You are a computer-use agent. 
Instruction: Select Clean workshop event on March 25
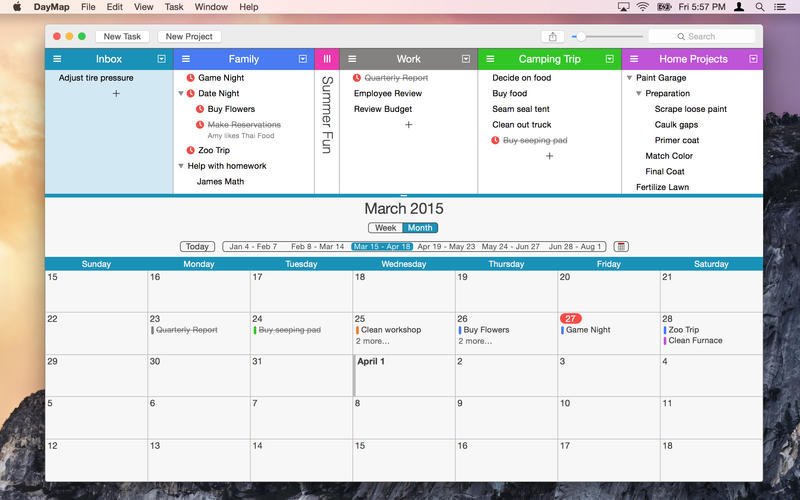(388, 330)
